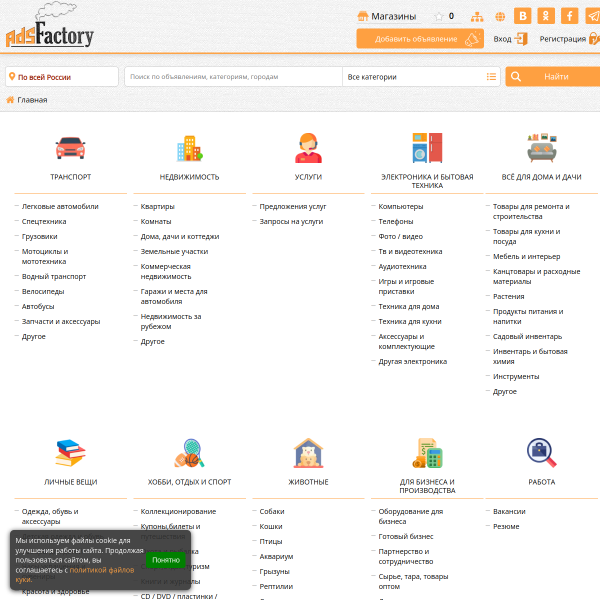
Task: Open the AdsFactory logo homepage
Action: 50,26
